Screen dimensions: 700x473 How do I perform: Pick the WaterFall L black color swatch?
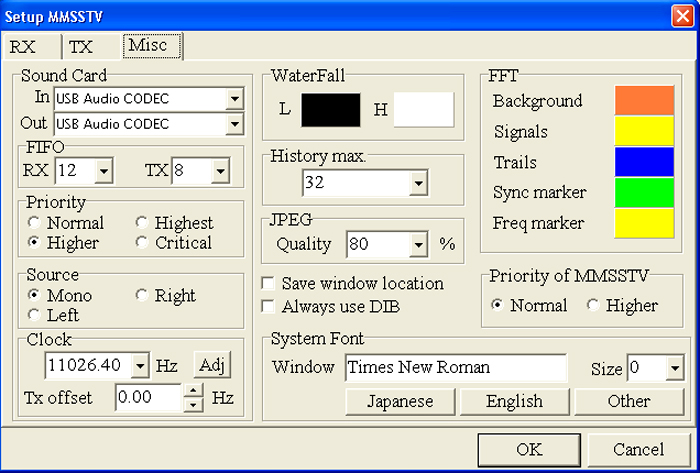click(x=331, y=110)
